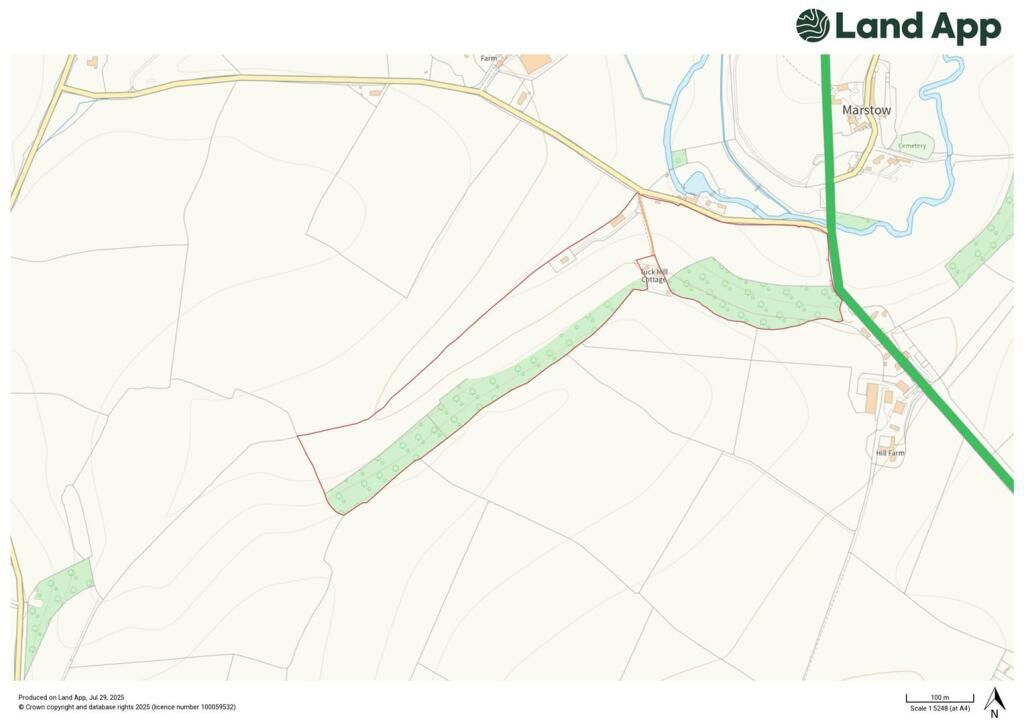1024x724 pixels.
Task: Click the Scale 1:5248 text
Action: 939,708
